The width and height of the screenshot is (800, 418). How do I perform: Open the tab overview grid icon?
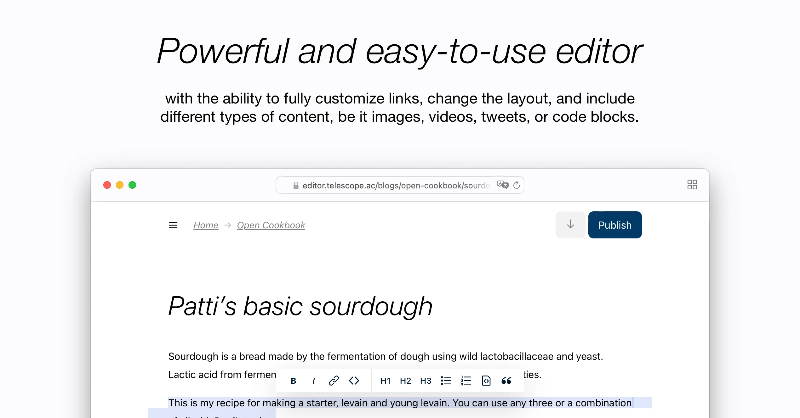point(692,185)
